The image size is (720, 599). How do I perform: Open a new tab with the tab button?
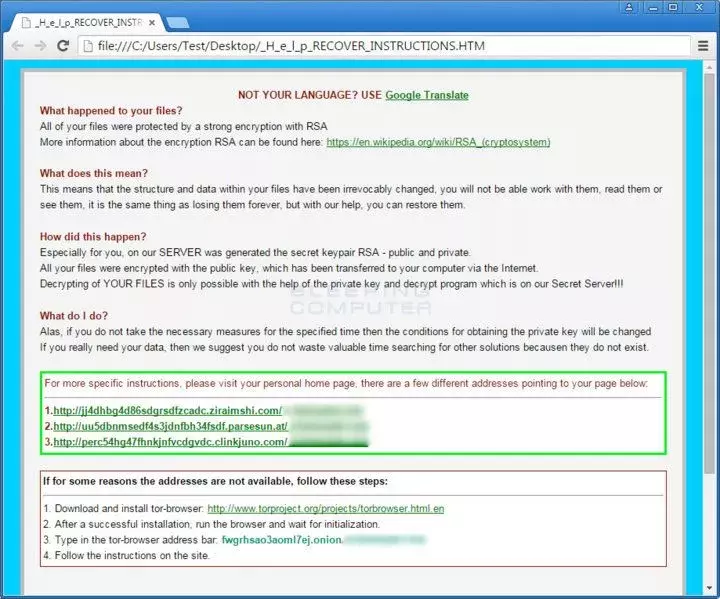point(177,23)
